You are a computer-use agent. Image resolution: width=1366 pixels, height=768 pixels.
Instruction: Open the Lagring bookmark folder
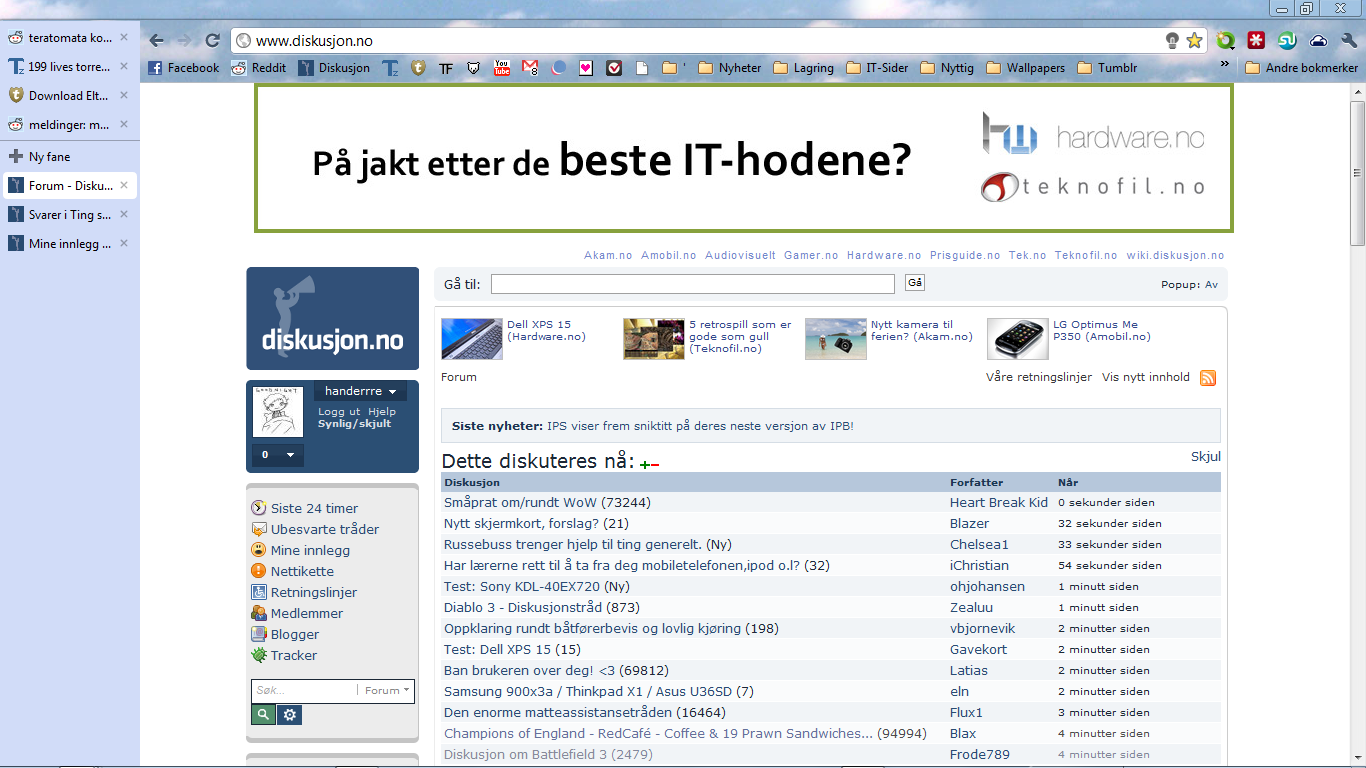click(x=803, y=68)
